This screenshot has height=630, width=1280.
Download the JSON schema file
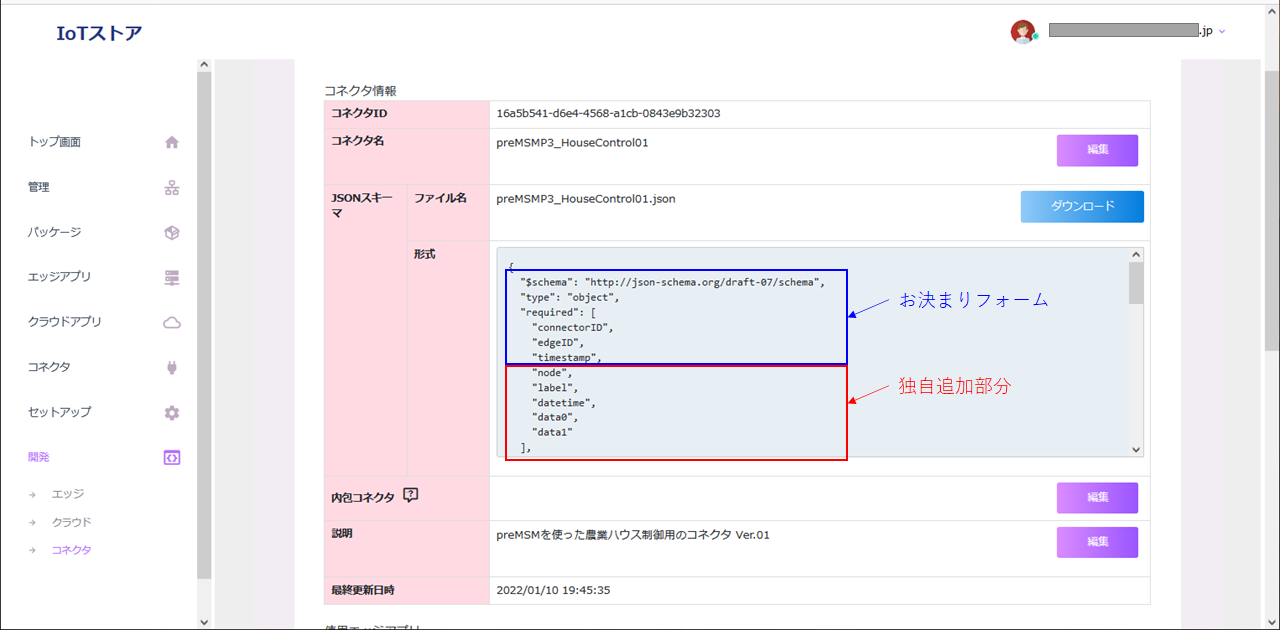coord(1082,206)
